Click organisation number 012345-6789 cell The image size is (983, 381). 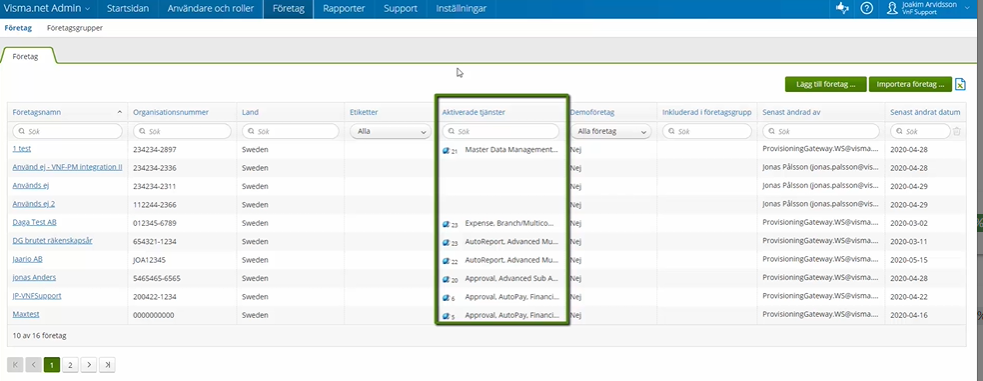click(x=156, y=223)
